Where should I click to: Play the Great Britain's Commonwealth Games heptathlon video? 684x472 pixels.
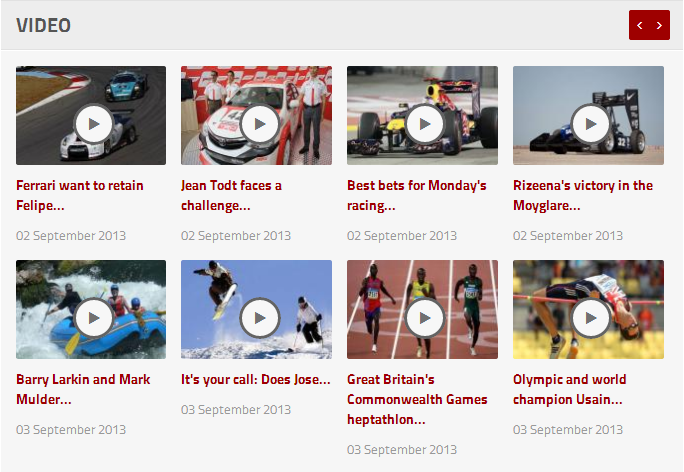(425, 318)
